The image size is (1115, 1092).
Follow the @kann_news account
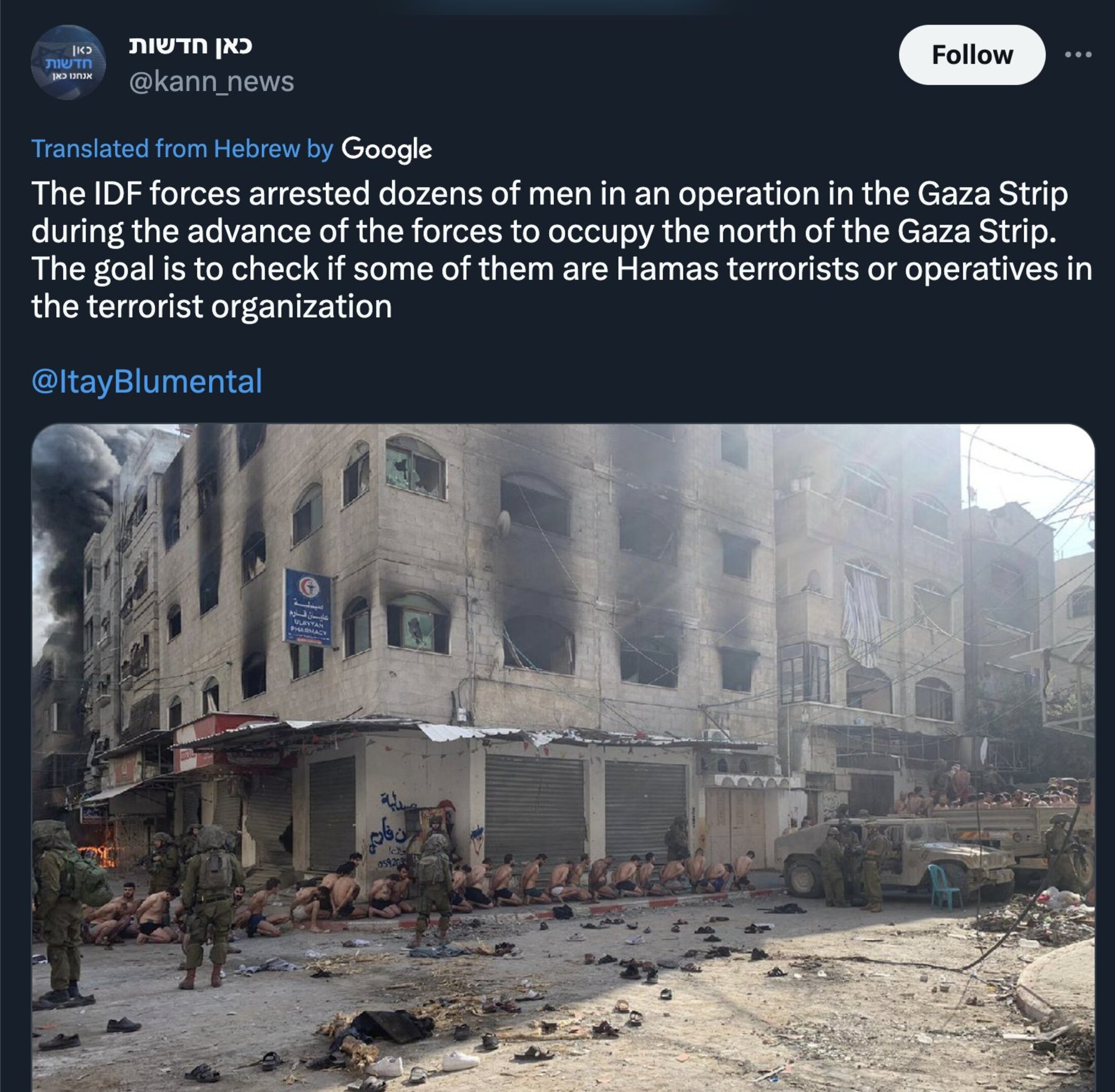pyautogui.click(x=972, y=55)
